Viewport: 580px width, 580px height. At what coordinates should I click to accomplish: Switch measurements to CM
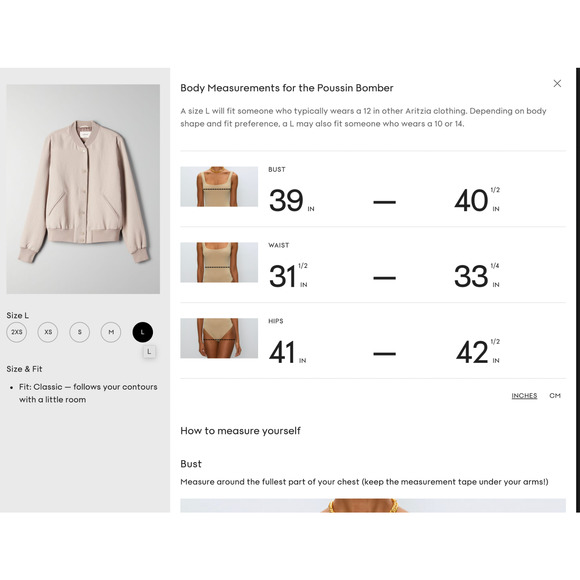click(555, 396)
